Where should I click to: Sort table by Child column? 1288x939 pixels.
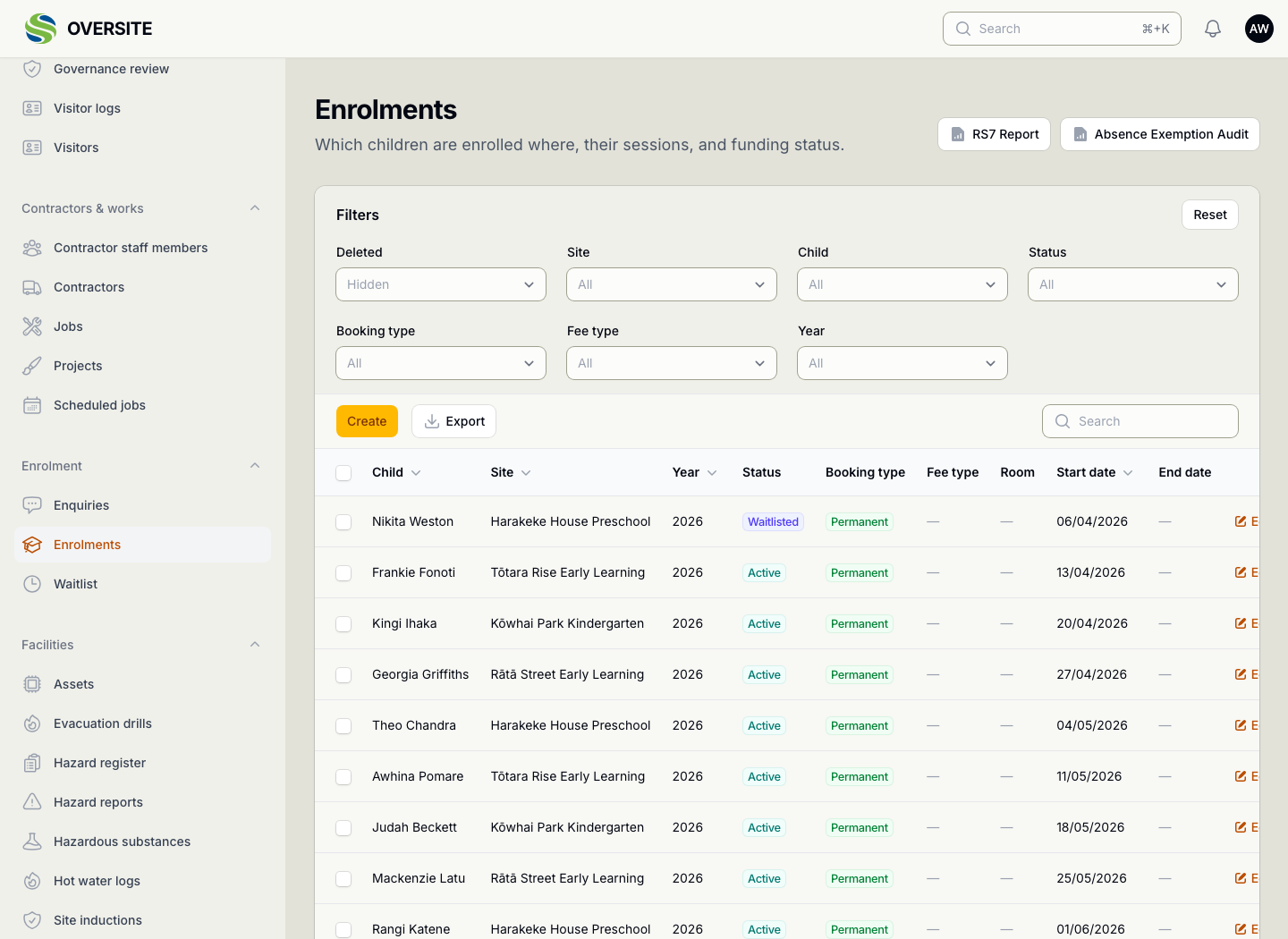pyautogui.click(x=396, y=472)
